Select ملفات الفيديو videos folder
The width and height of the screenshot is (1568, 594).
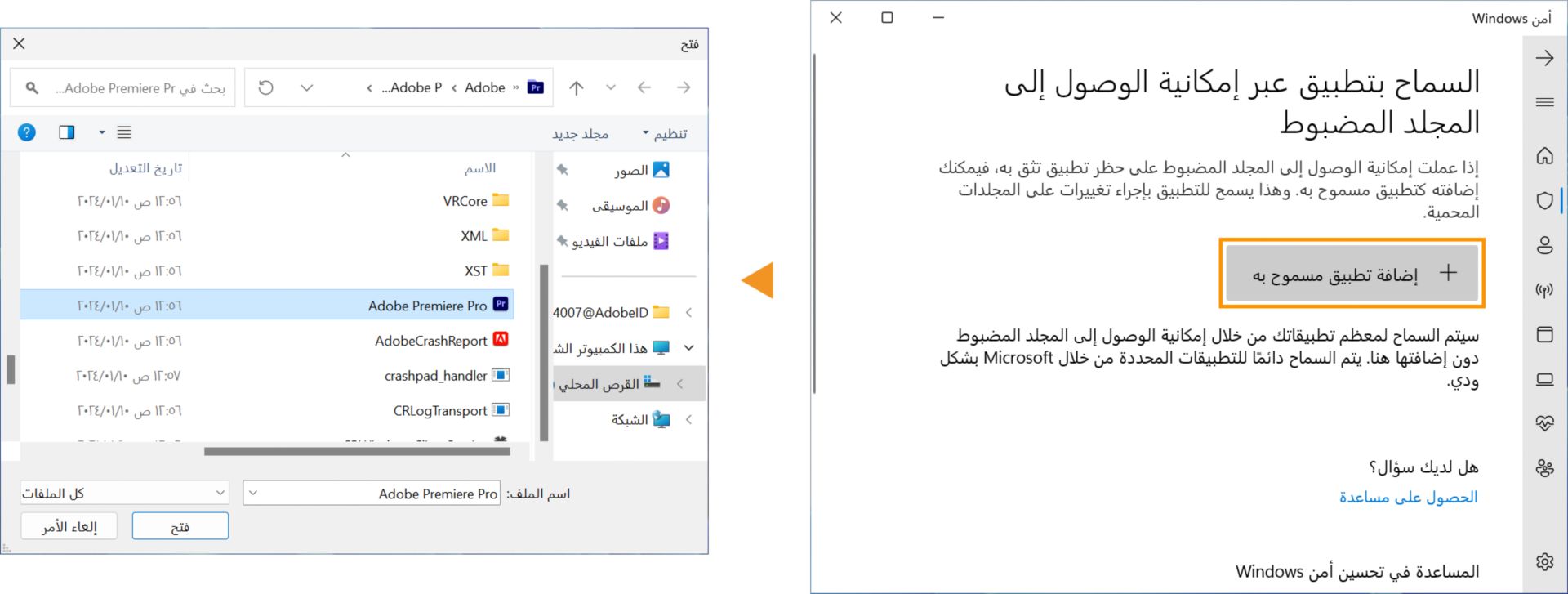[620, 241]
